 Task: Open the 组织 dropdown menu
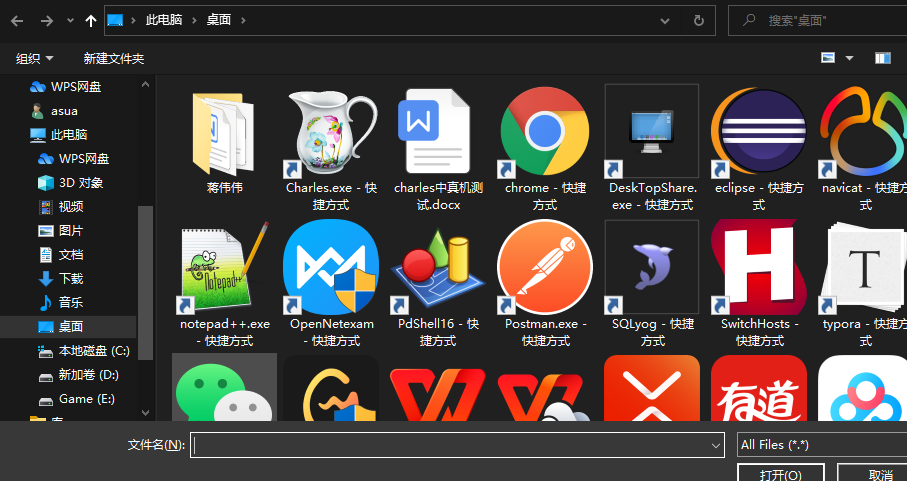tap(34, 58)
